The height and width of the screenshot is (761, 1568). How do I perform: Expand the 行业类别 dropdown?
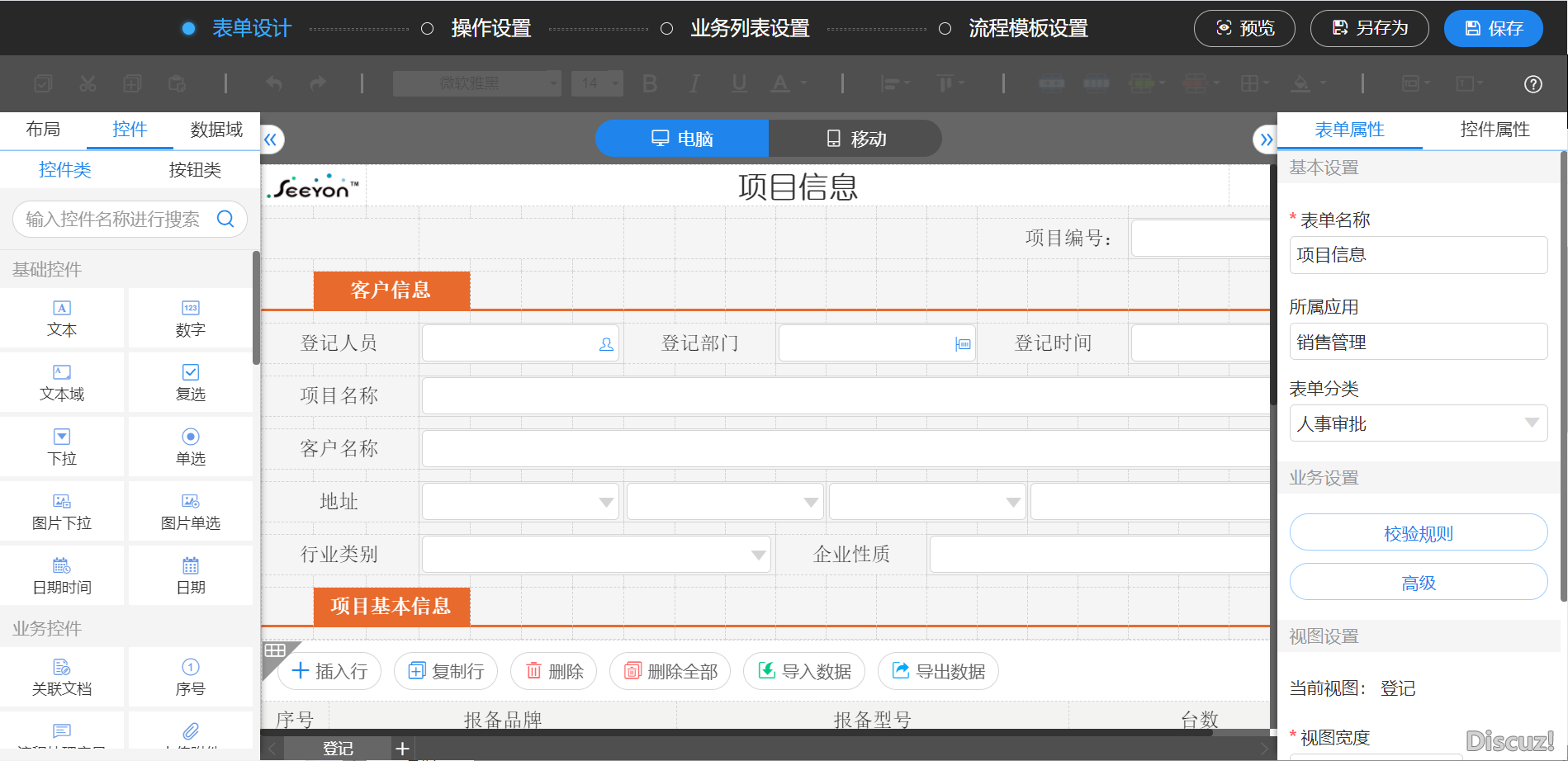pos(758,555)
